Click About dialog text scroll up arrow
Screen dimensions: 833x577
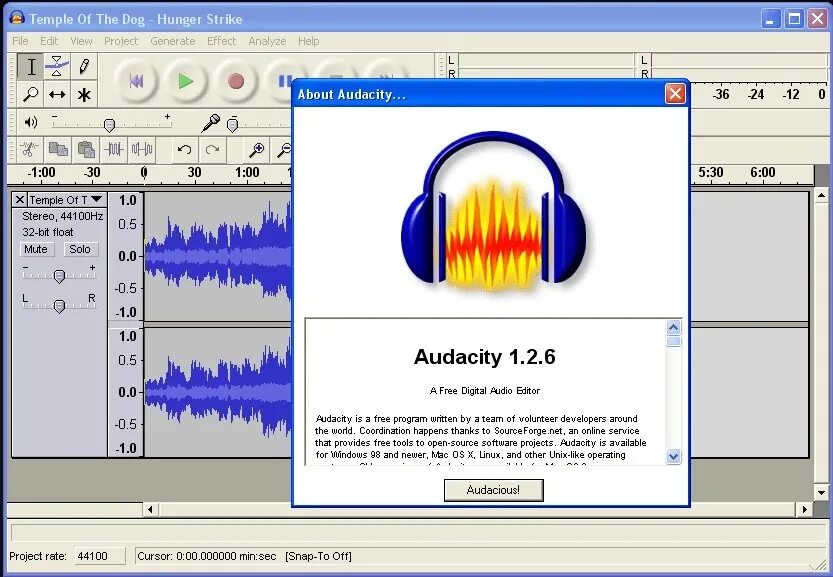[673, 327]
